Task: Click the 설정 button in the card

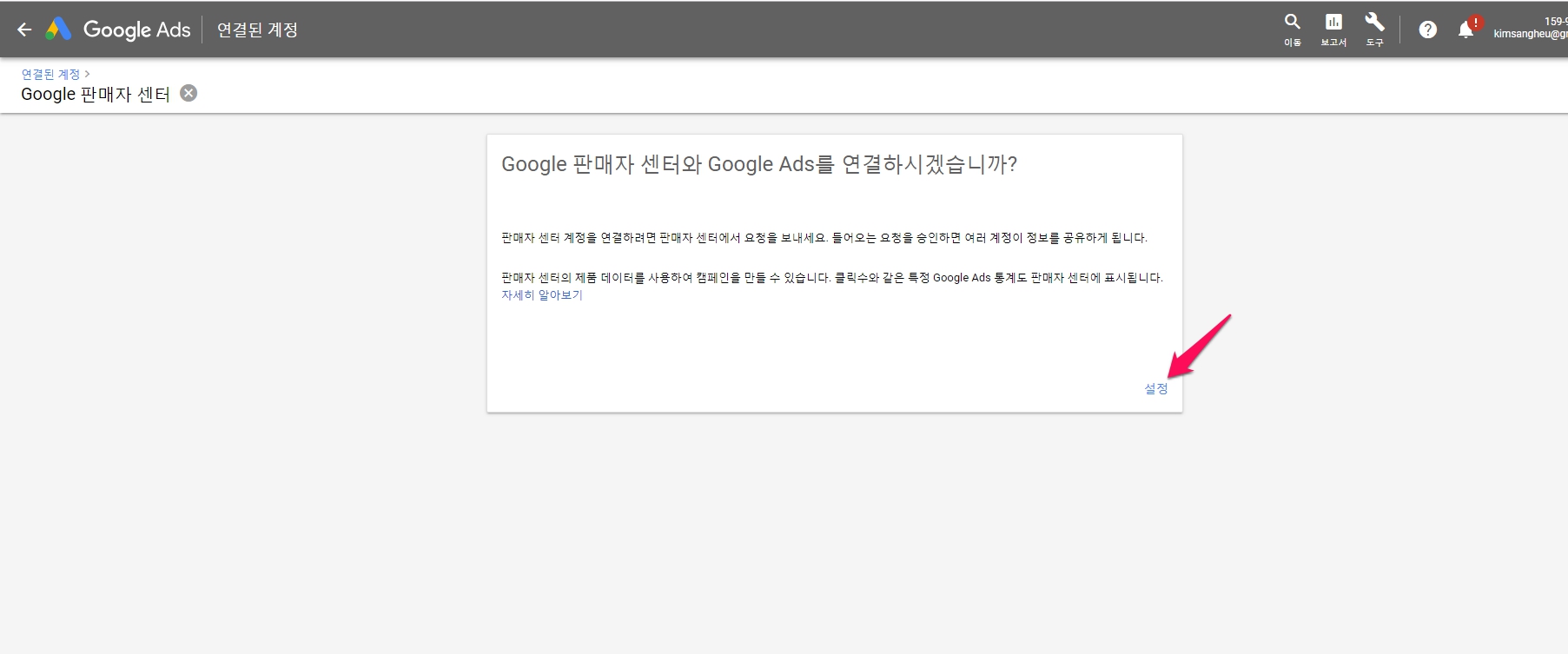Action: (1156, 388)
